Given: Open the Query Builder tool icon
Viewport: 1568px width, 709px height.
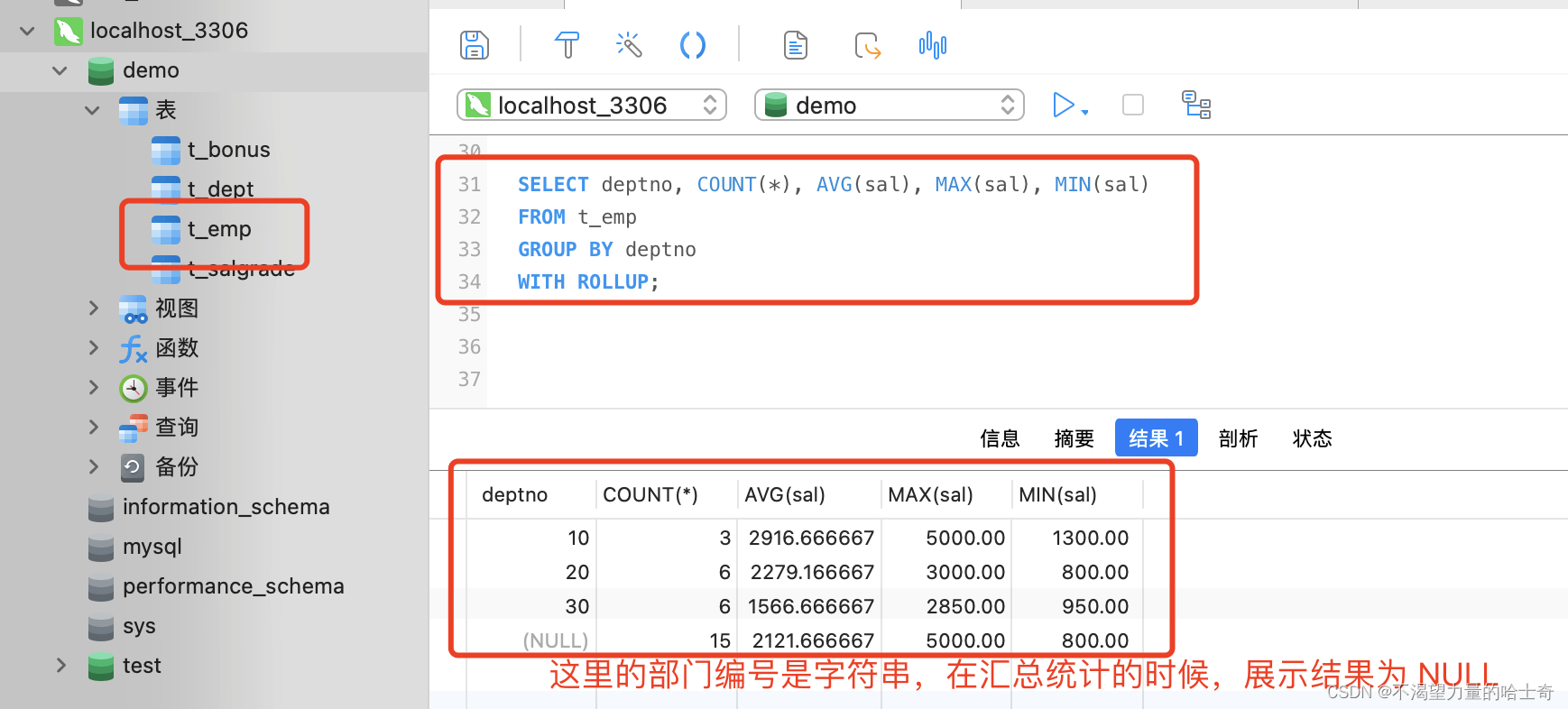Looking at the screenshot, I should pos(567,45).
